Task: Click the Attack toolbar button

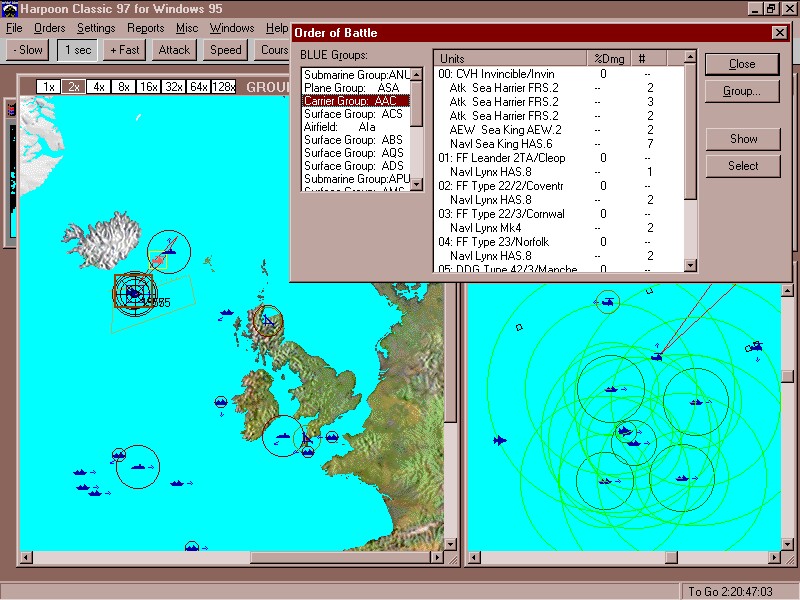Action: (174, 50)
